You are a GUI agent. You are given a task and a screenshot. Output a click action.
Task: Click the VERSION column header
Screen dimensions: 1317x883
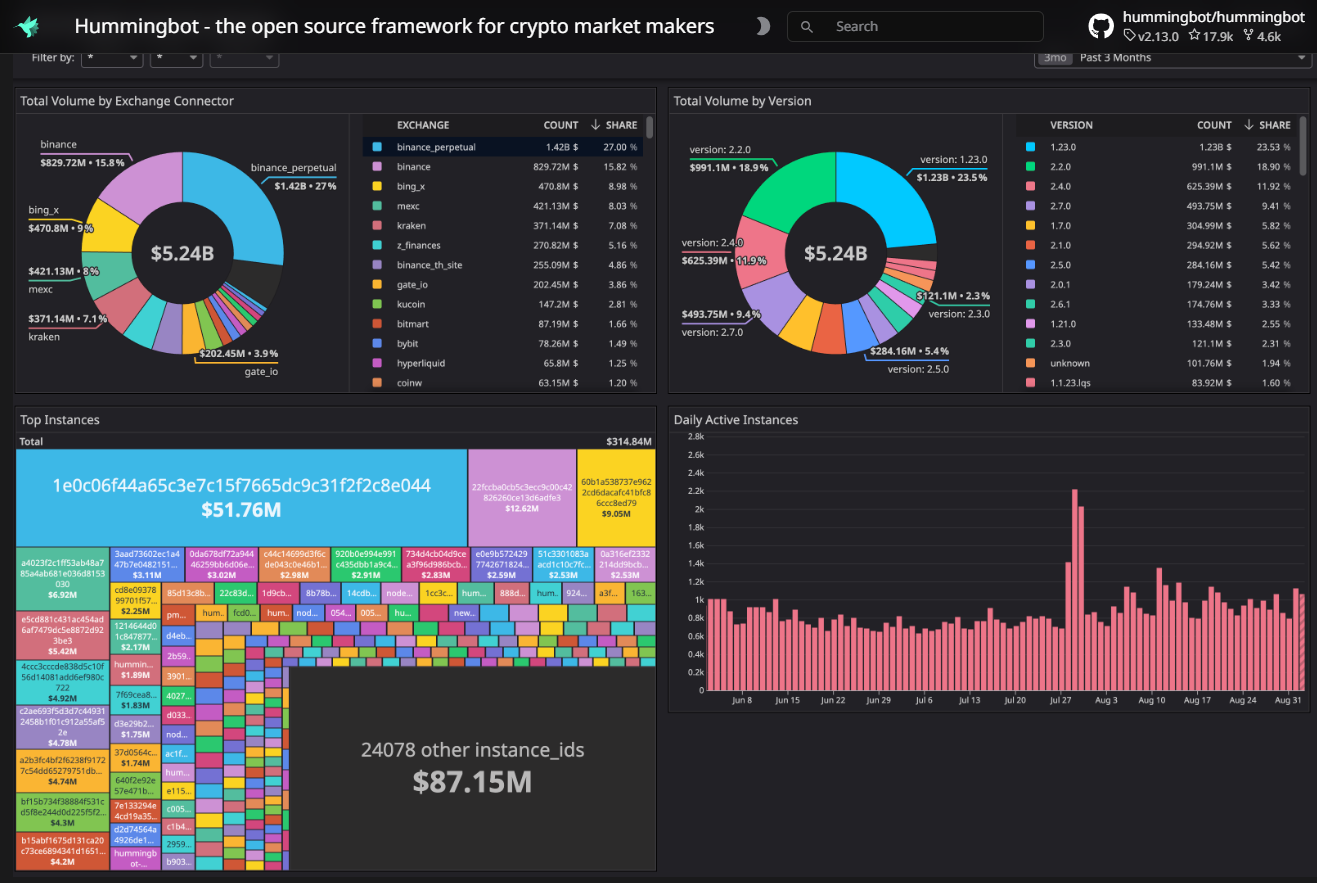click(1070, 125)
